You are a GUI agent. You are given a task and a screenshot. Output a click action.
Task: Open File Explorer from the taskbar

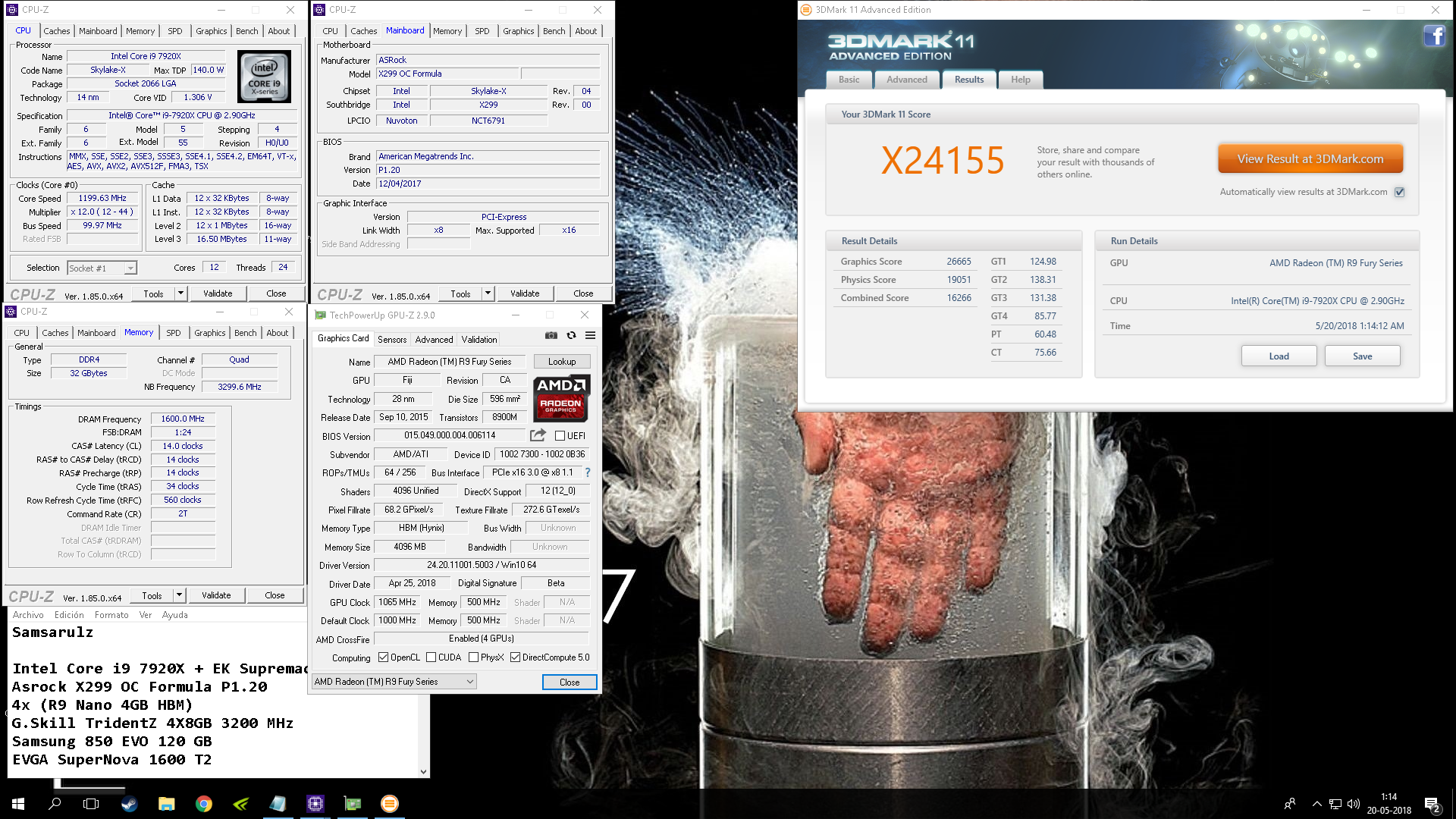click(166, 804)
